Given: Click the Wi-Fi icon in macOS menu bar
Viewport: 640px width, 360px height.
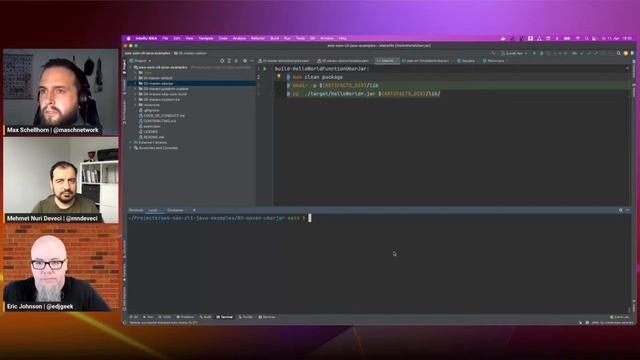Looking at the screenshot, I should point(578,38).
